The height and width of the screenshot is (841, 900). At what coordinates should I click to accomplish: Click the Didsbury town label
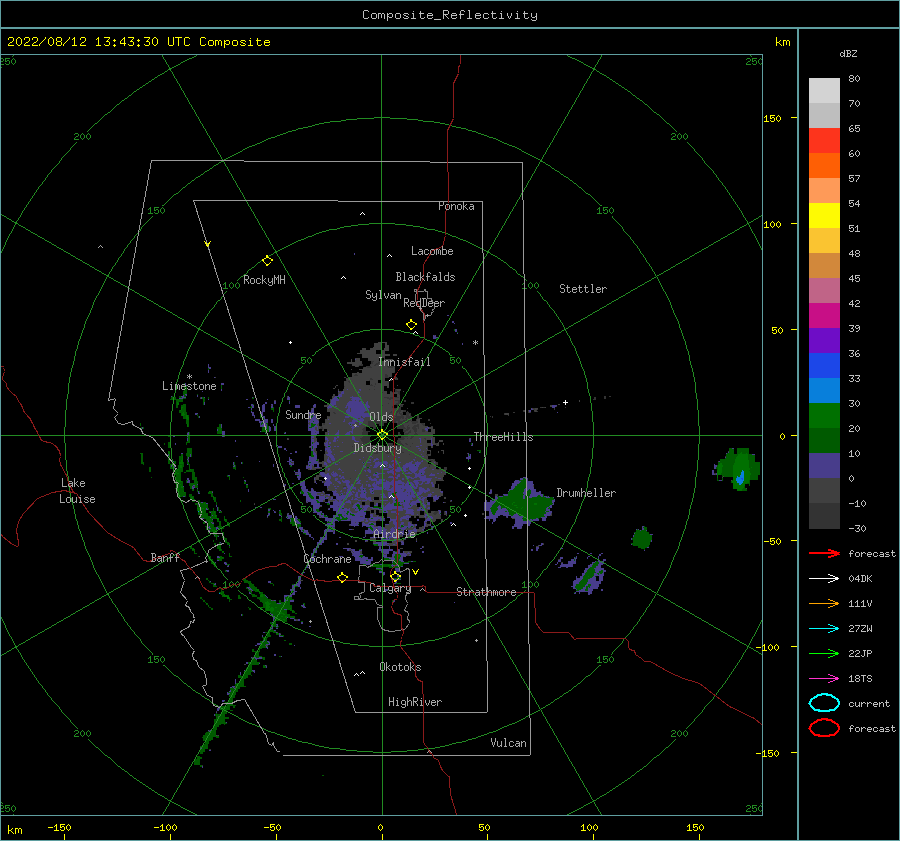pyautogui.click(x=378, y=448)
